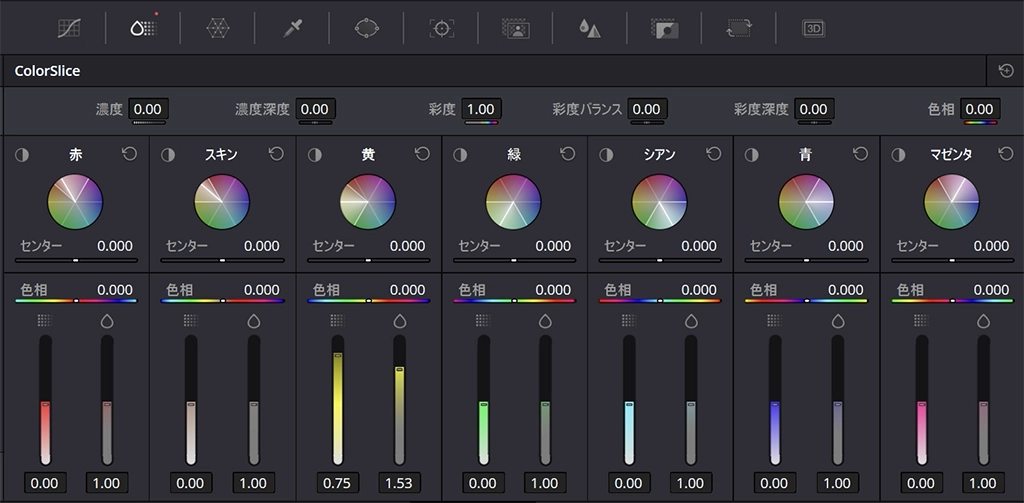Screen dimensions: 1024x503
Task: Click the 黄 saturation value 1.53
Action: tap(399, 483)
